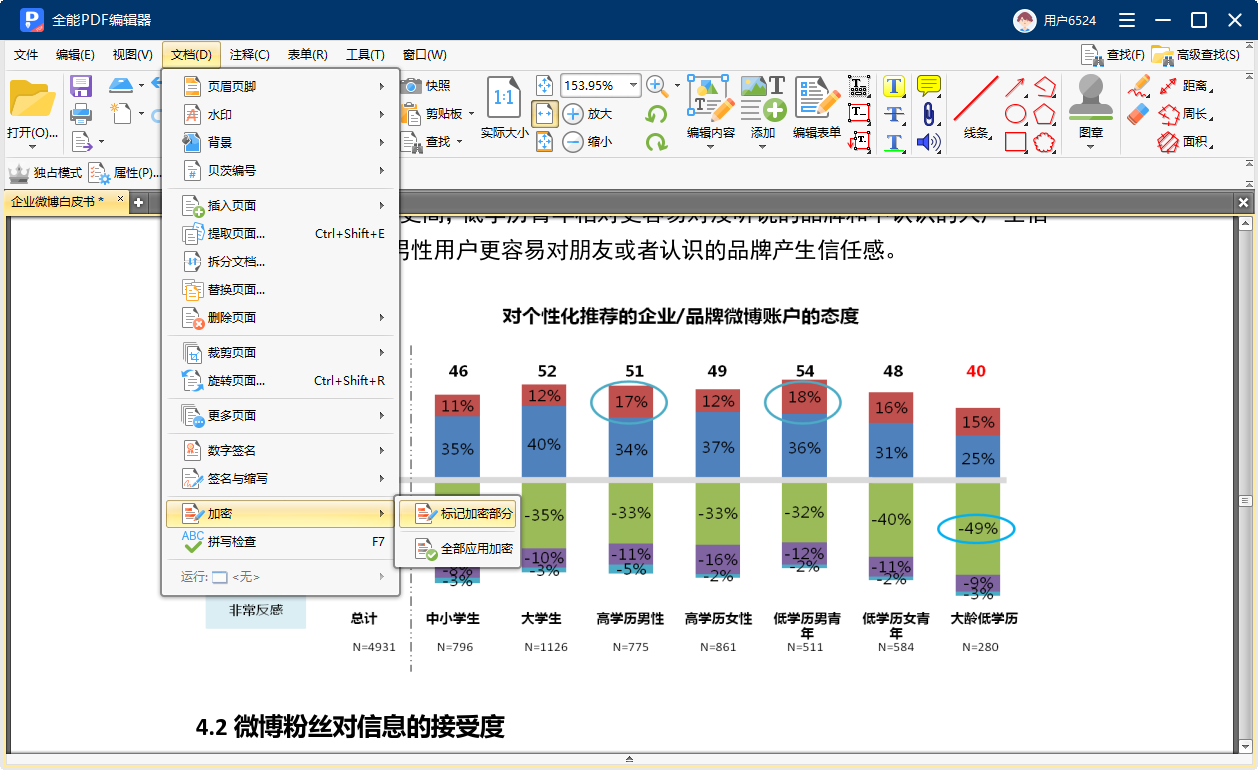The height and width of the screenshot is (771, 1259).
Task: Toggle Exclusive Mode (独占模式)
Action: coord(45,173)
